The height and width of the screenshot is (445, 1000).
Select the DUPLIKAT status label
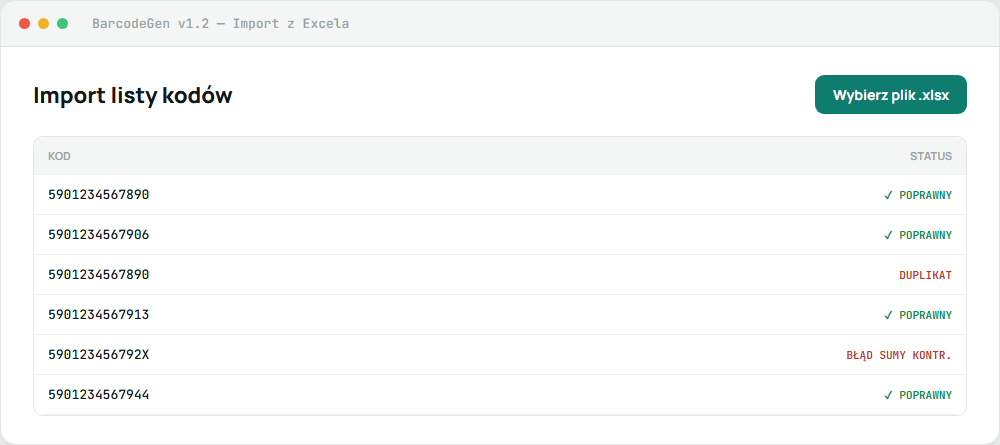(925, 275)
